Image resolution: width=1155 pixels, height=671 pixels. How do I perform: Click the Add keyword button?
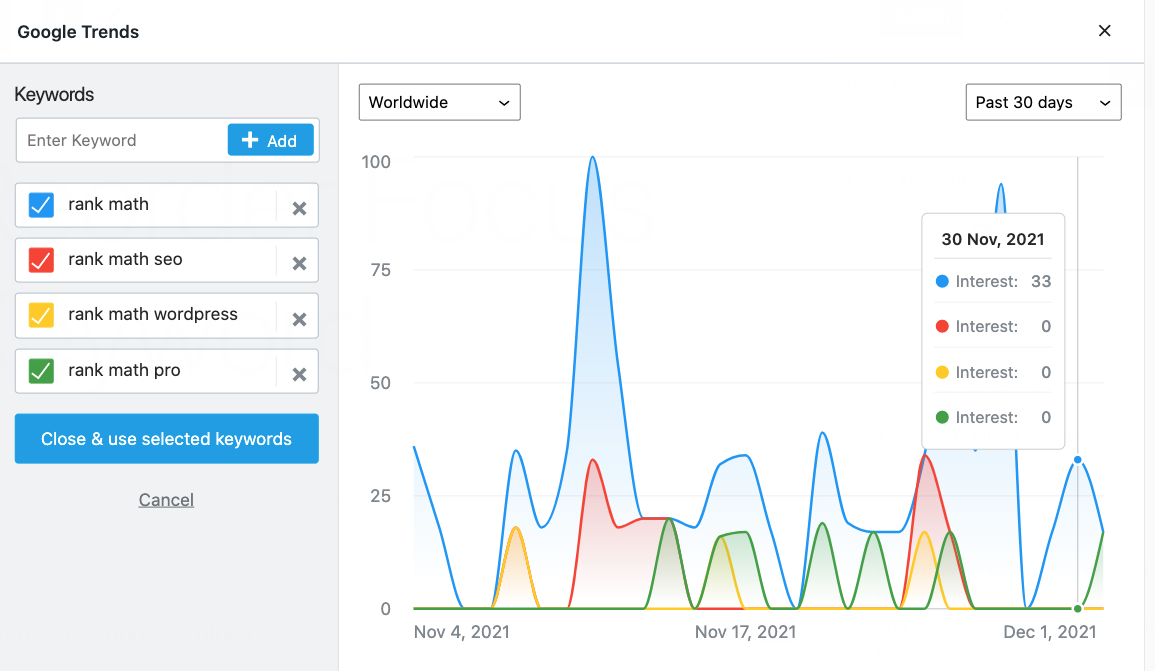point(270,140)
